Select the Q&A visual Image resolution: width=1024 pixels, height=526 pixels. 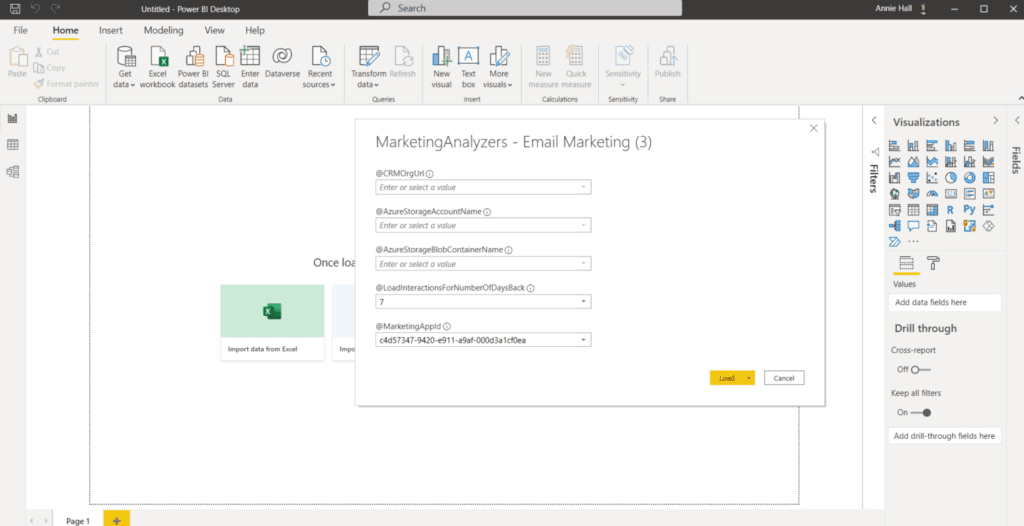pyautogui.click(x=914, y=226)
